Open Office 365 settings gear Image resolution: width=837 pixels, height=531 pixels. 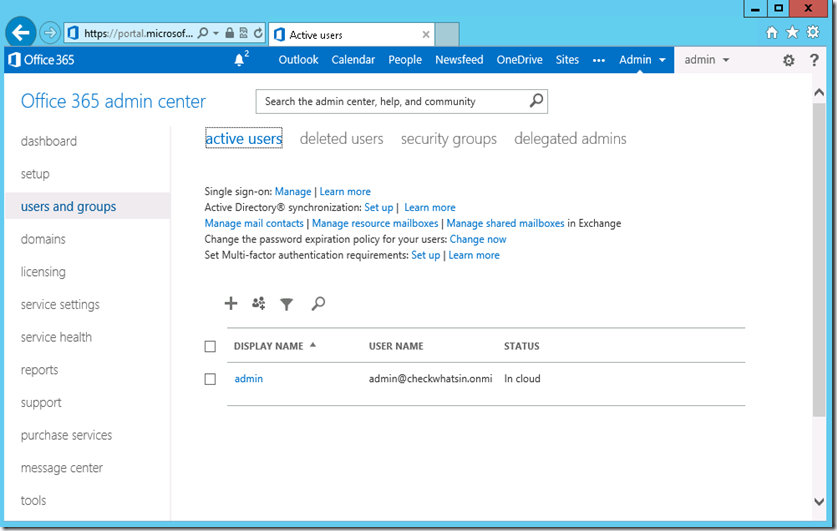click(x=788, y=60)
